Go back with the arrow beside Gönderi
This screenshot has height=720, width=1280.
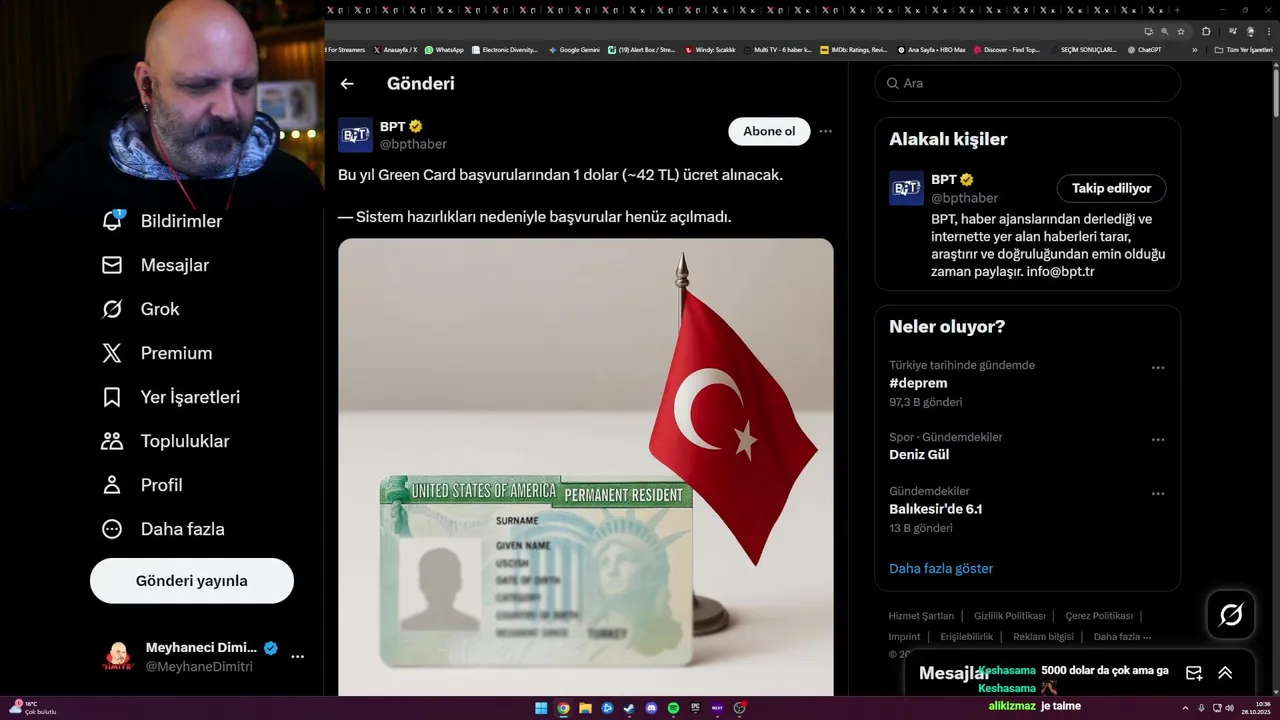pyautogui.click(x=347, y=84)
